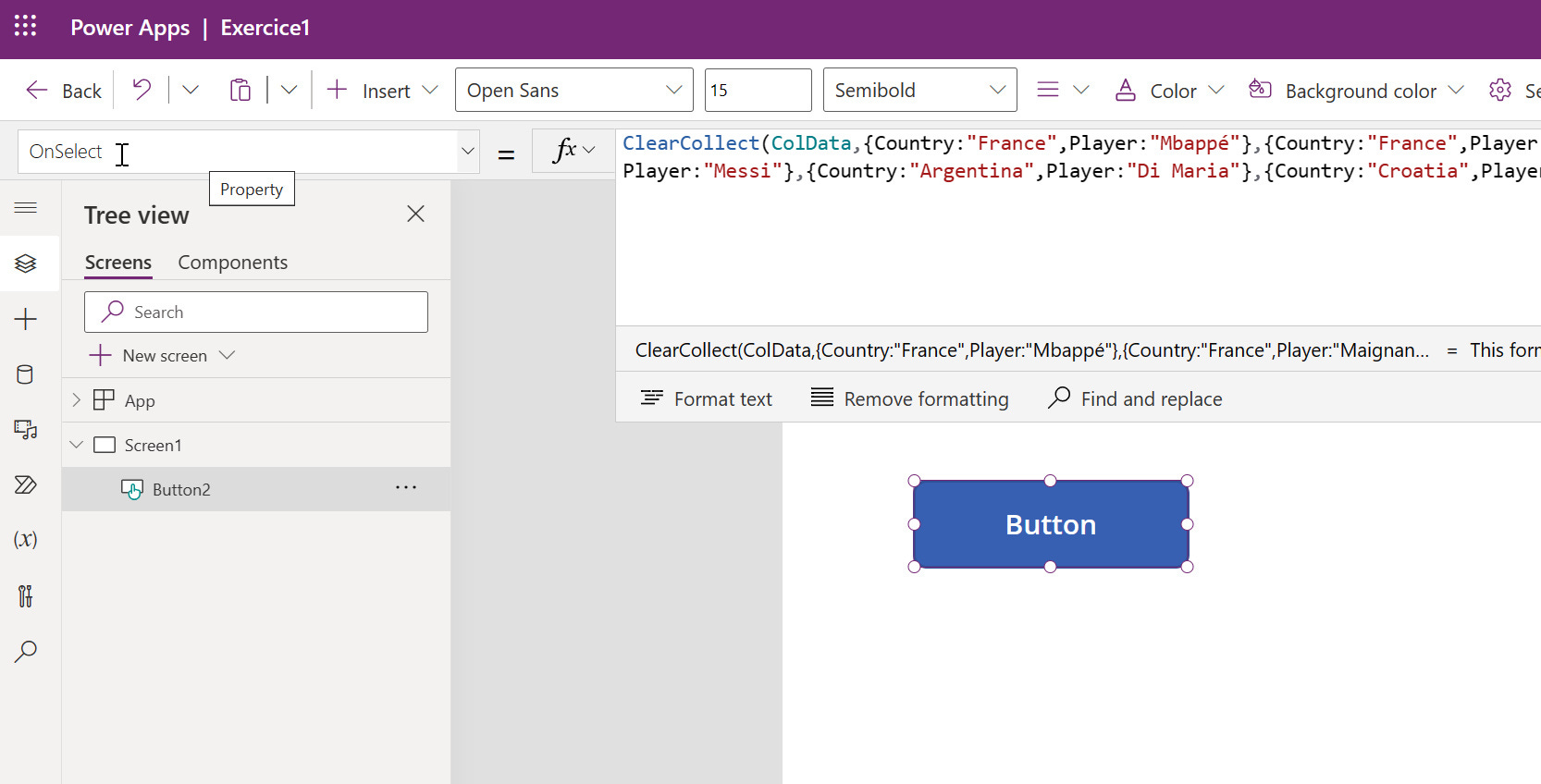Image resolution: width=1541 pixels, height=784 pixels.
Task: Select Button2 in the tree view
Action: [x=256, y=489]
